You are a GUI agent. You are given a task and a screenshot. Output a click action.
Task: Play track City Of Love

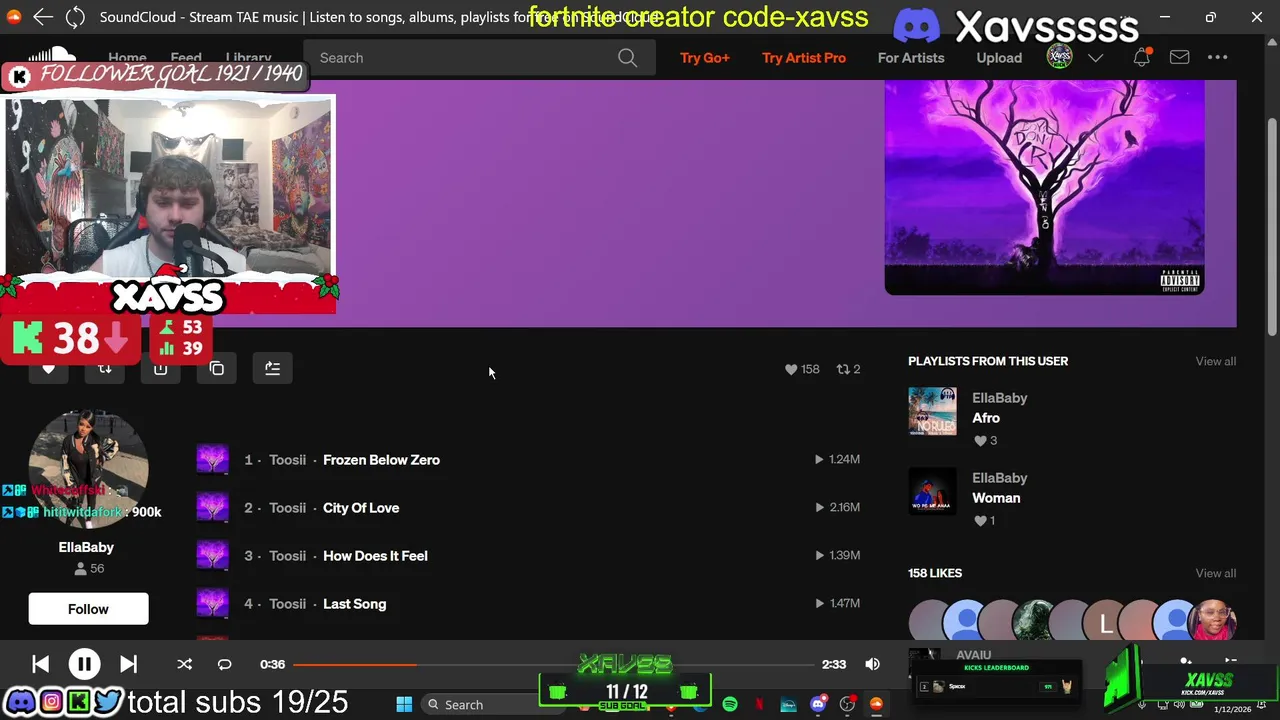click(x=361, y=508)
